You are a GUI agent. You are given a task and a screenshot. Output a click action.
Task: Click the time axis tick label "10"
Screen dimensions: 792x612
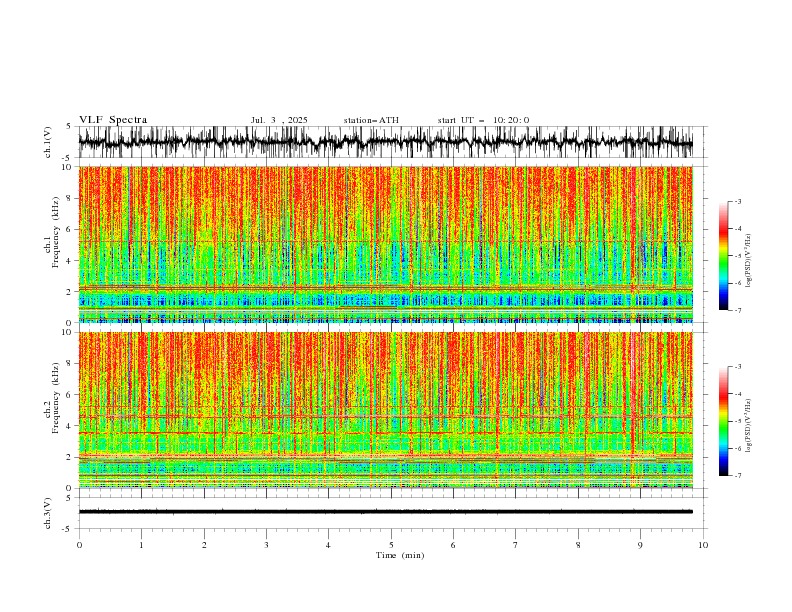click(703, 545)
